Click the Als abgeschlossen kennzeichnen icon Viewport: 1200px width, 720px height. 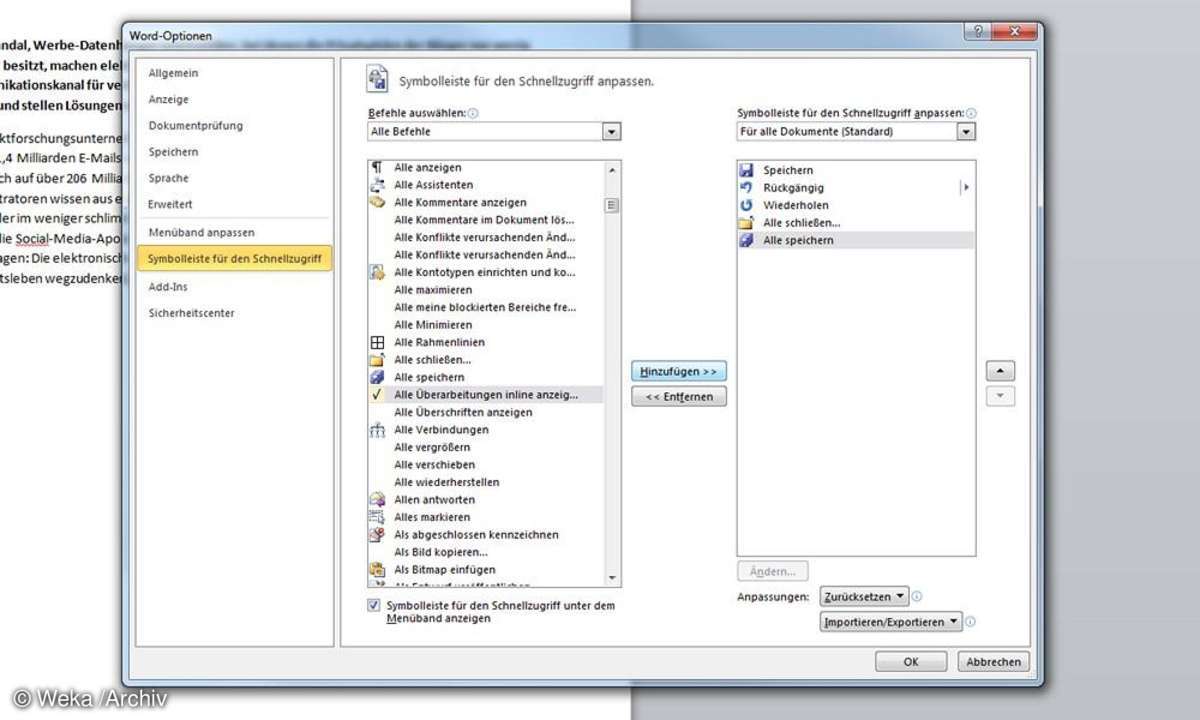point(377,534)
